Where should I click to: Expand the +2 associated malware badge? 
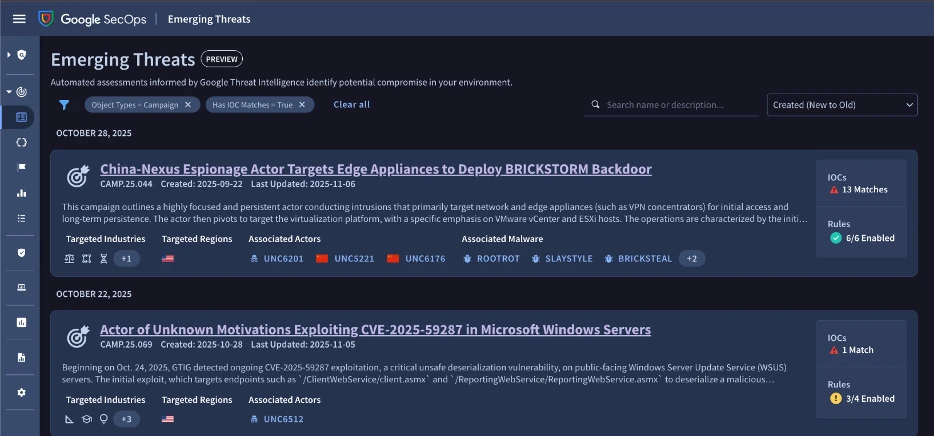(x=692, y=259)
